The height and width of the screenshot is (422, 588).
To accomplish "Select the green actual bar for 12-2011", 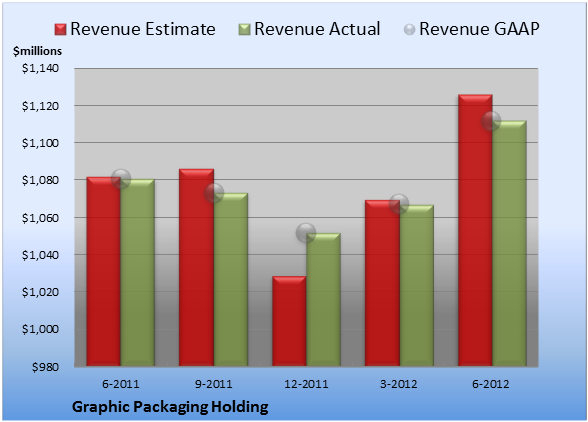I will [x=324, y=300].
